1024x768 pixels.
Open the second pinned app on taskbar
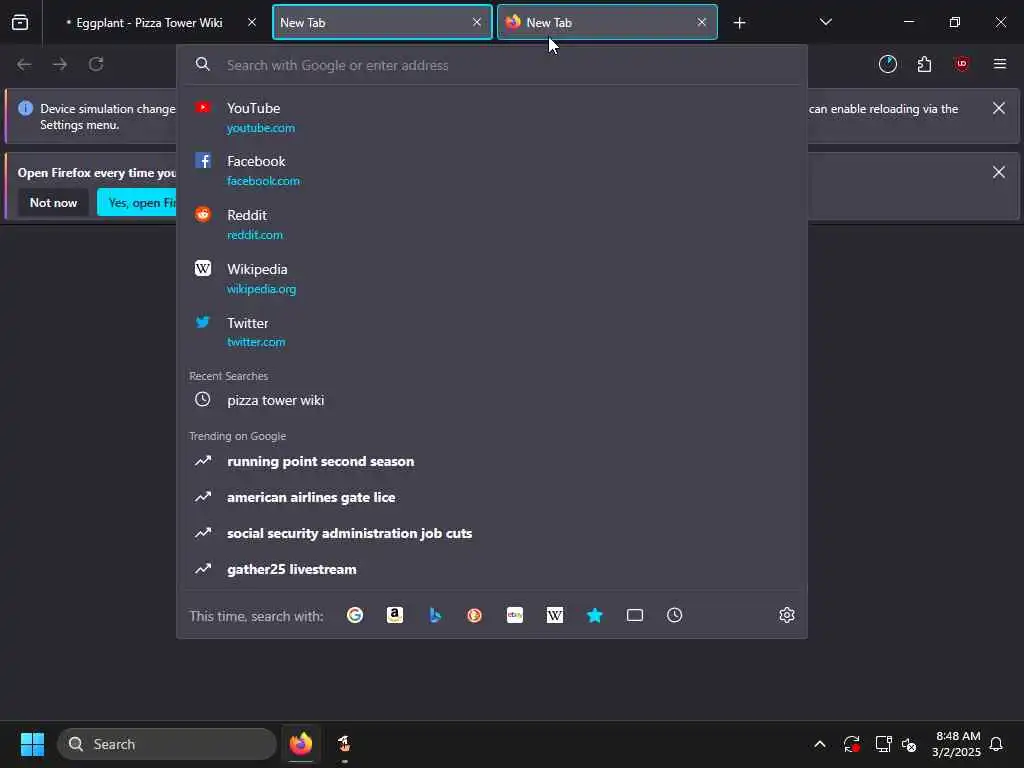(x=344, y=744)
